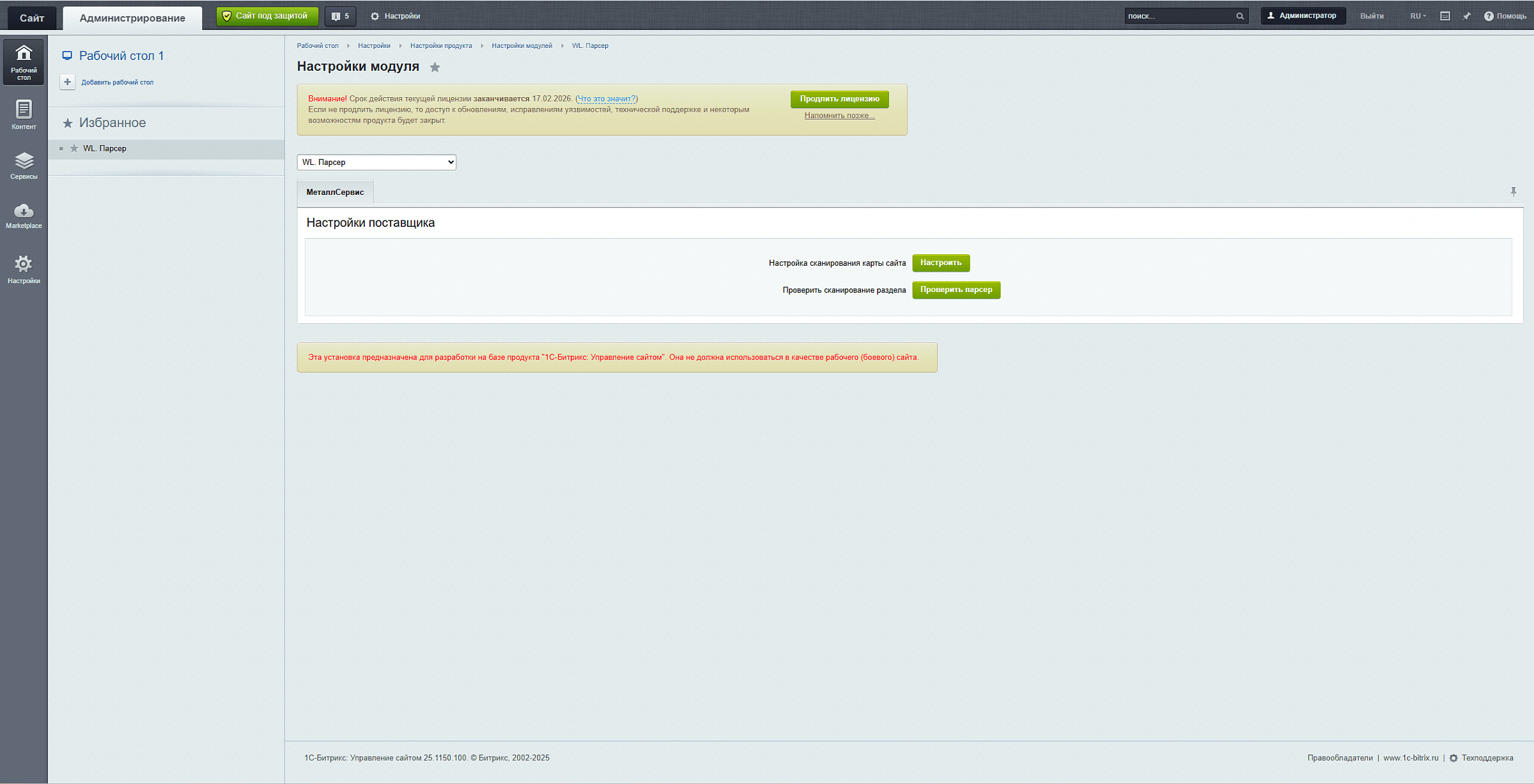Click the search magnifier icon
This screenshot has width=1534, height=784.
(1239, 16)
